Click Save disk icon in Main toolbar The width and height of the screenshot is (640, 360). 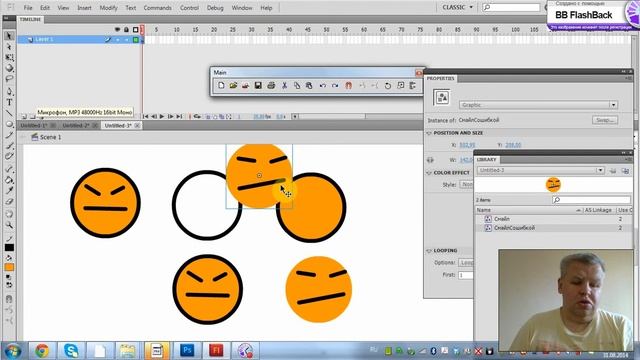(x=258, y=85)
